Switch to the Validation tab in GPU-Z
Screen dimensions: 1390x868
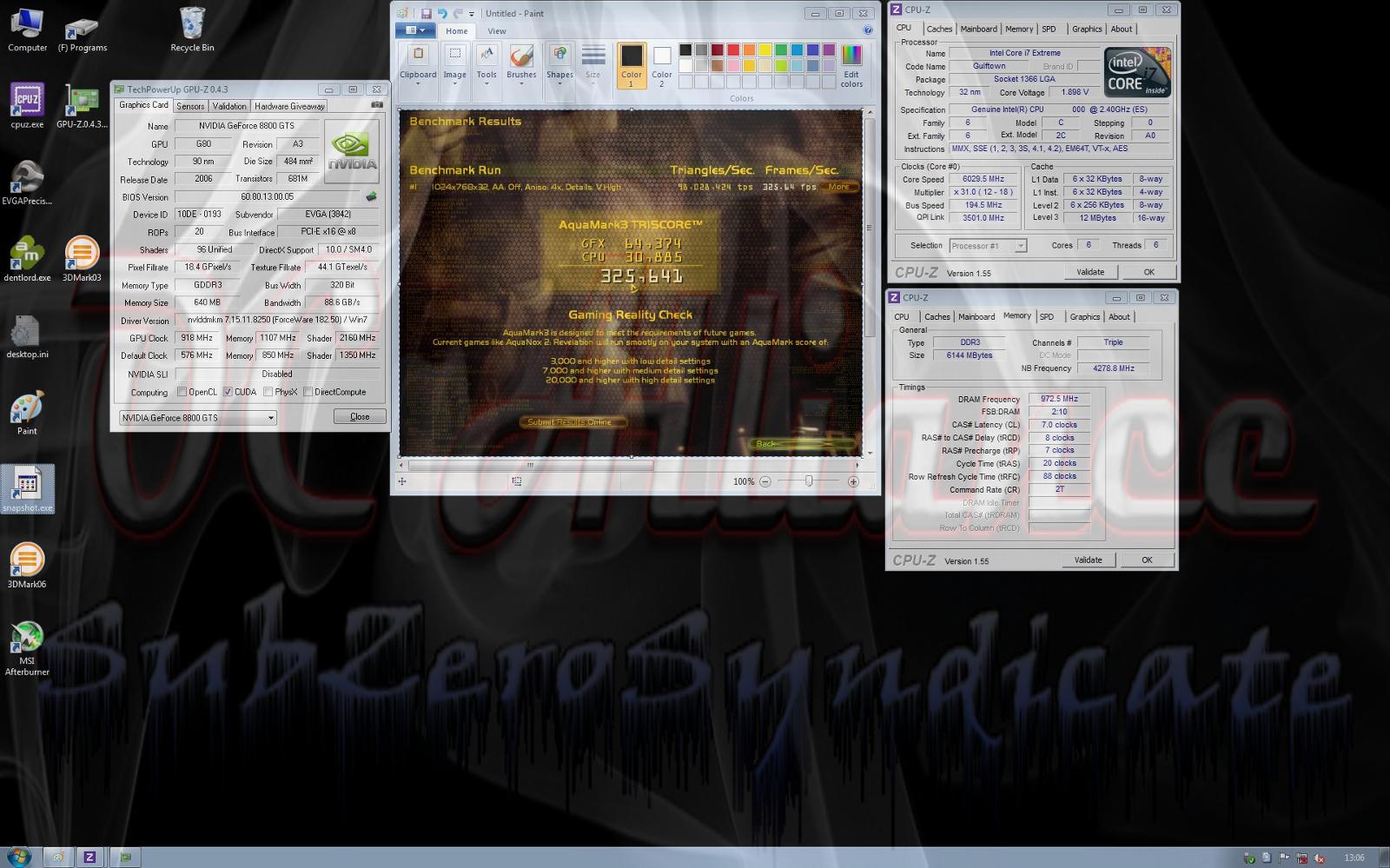229,106
